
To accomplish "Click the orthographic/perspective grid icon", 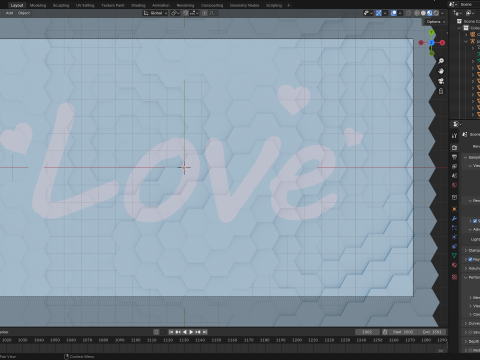I will pos(441,91).
